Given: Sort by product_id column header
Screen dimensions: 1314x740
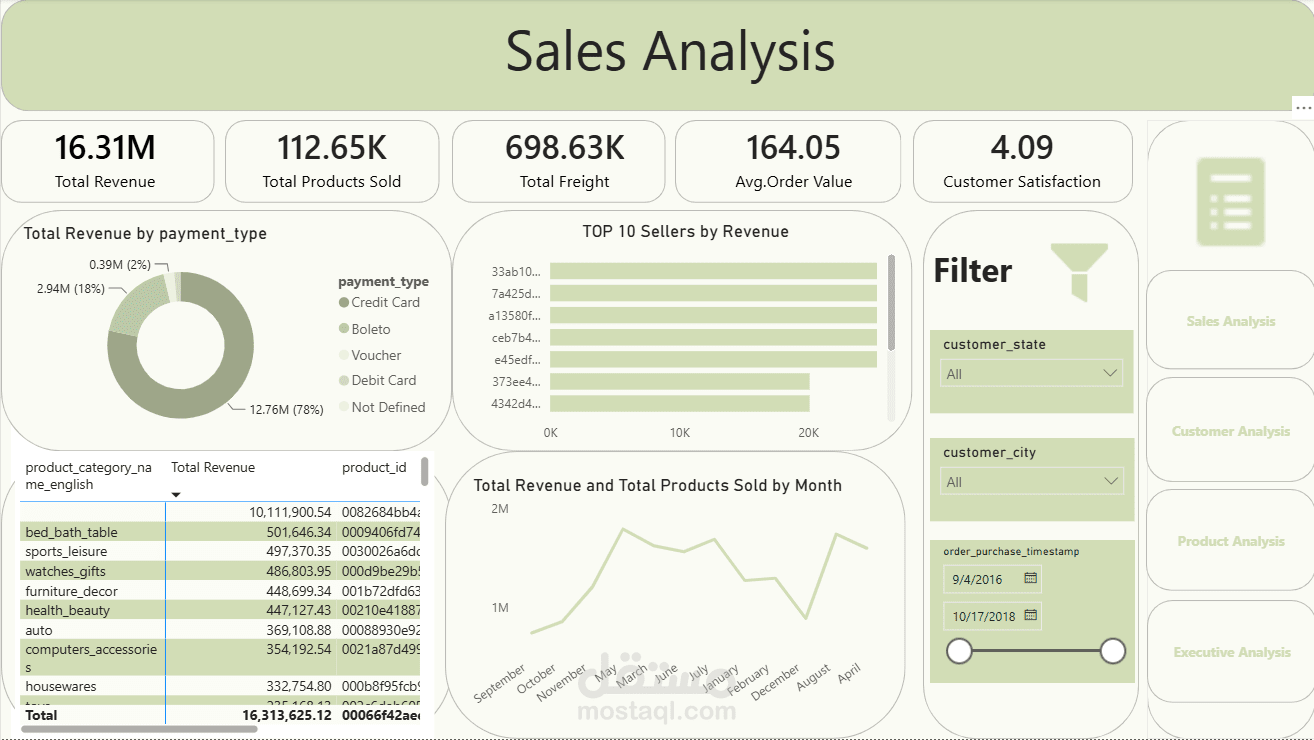Looking at the screenshot, I should point(374,467).
